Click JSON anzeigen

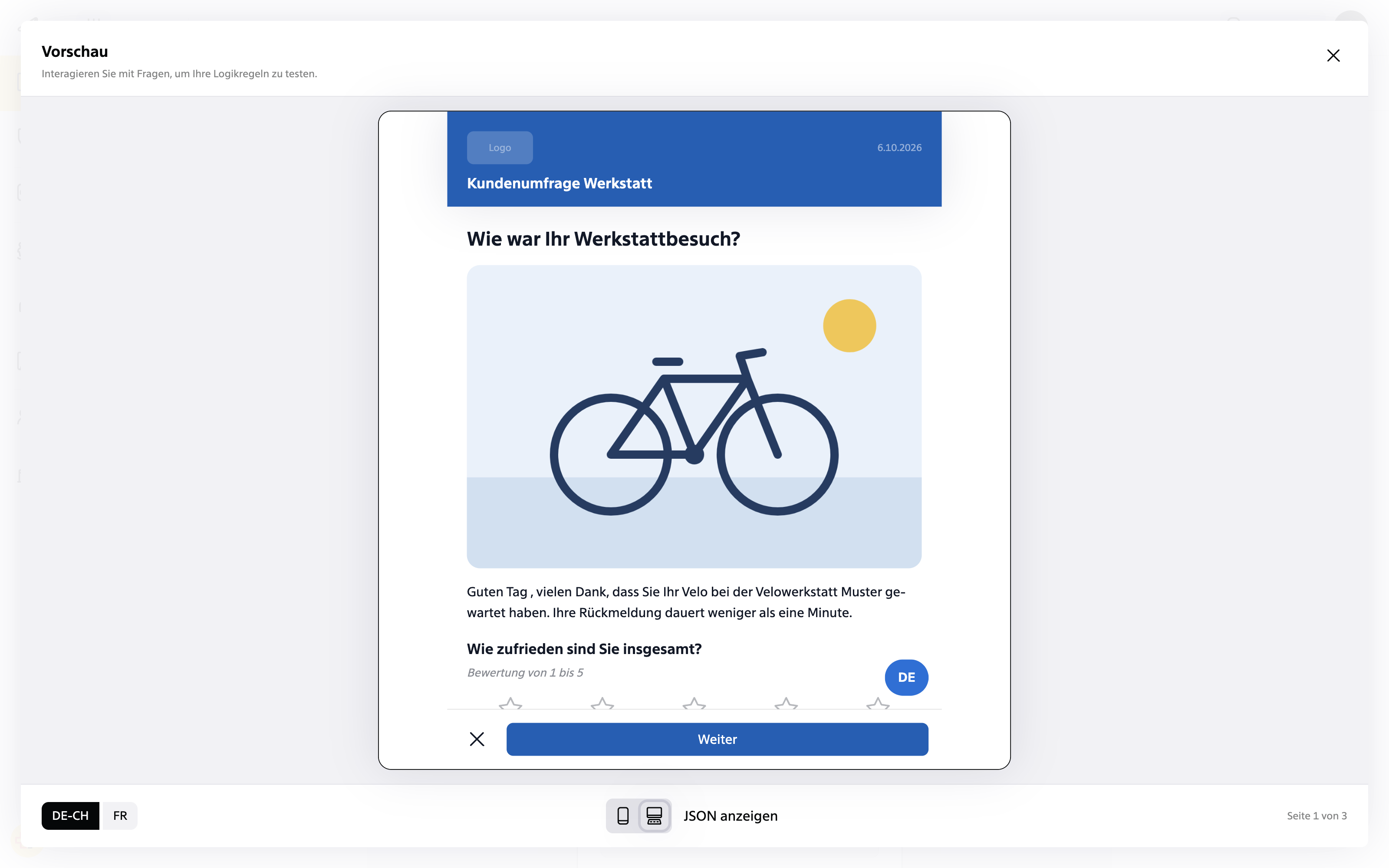(x=731, y=816)
